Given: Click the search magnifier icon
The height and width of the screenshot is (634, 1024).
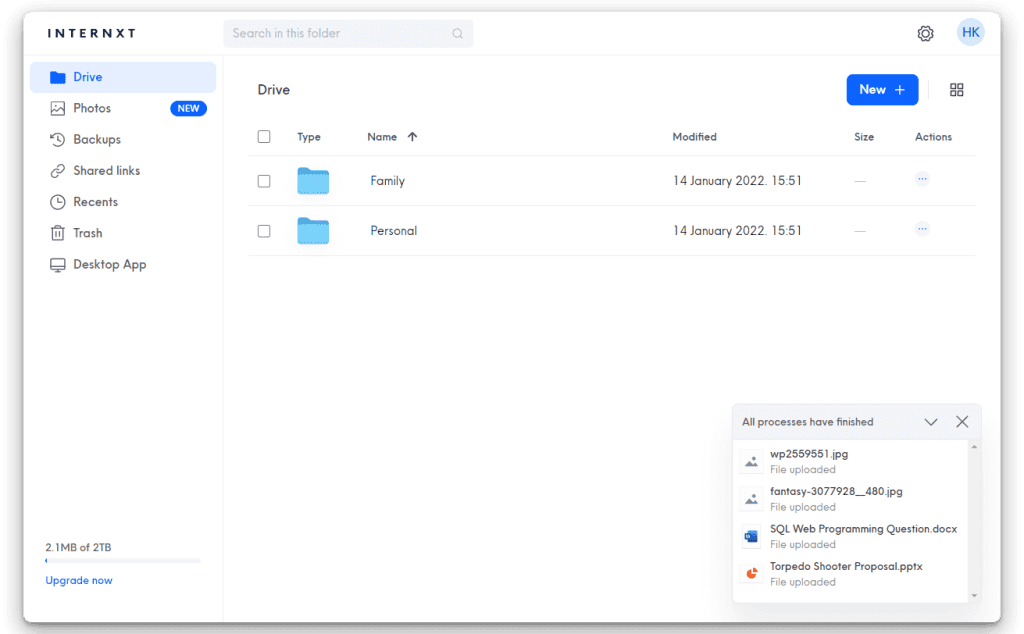Looking at the screenshot, I should click(457, 34).
